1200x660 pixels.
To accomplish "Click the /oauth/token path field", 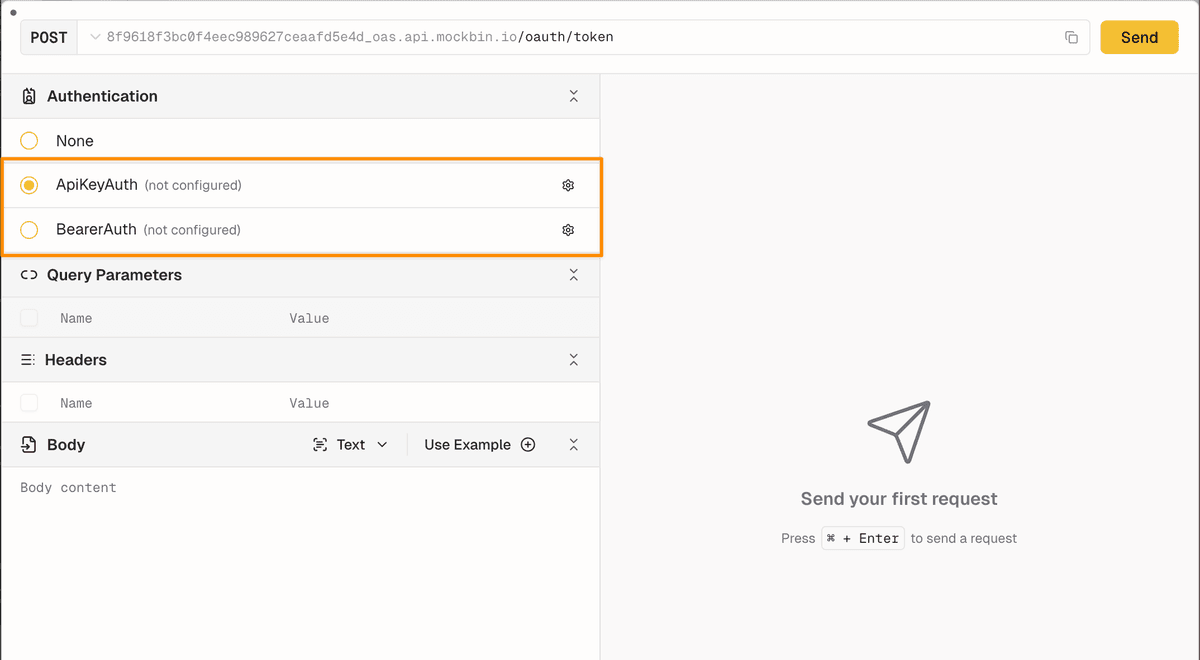I will pos(566,37).
